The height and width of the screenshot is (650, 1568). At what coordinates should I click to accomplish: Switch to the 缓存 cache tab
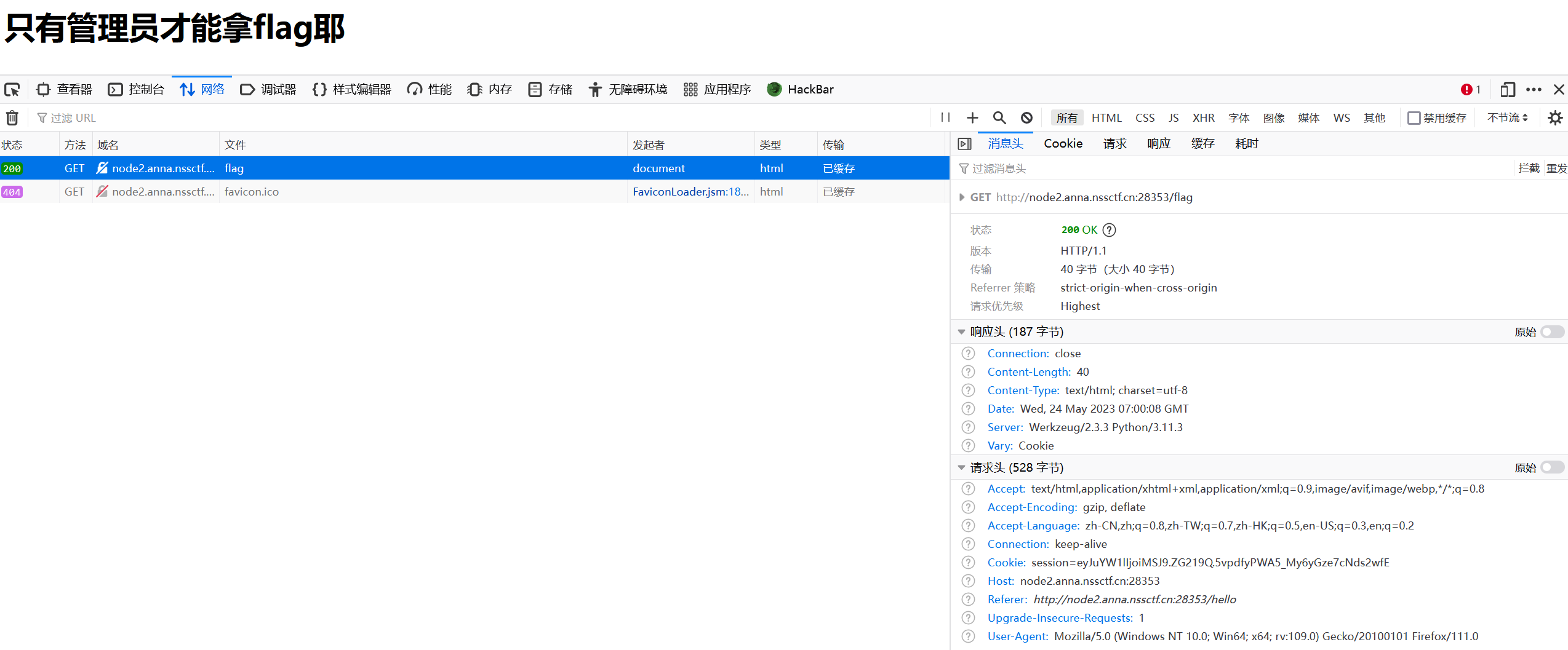(x=1202, y=143)
